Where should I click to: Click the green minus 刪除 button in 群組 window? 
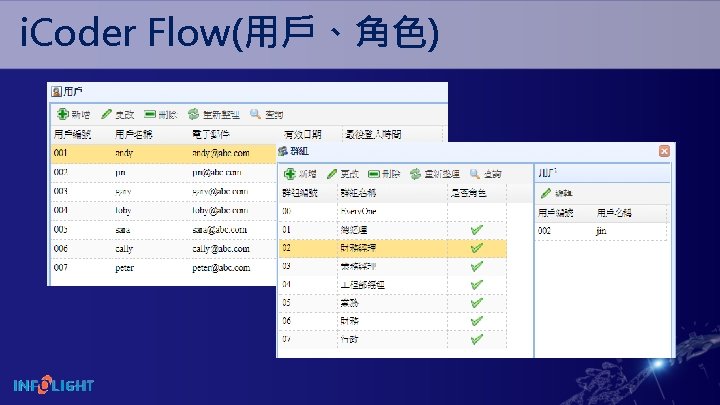[384, 174]
